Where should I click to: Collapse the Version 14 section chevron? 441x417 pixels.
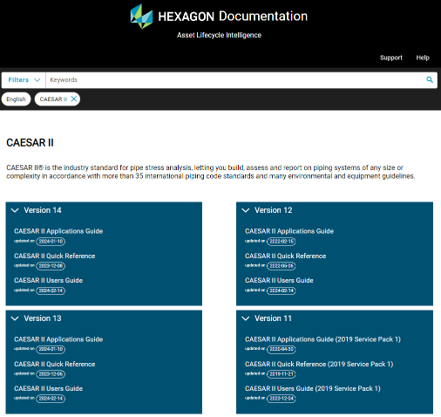[x=15, y=210]
